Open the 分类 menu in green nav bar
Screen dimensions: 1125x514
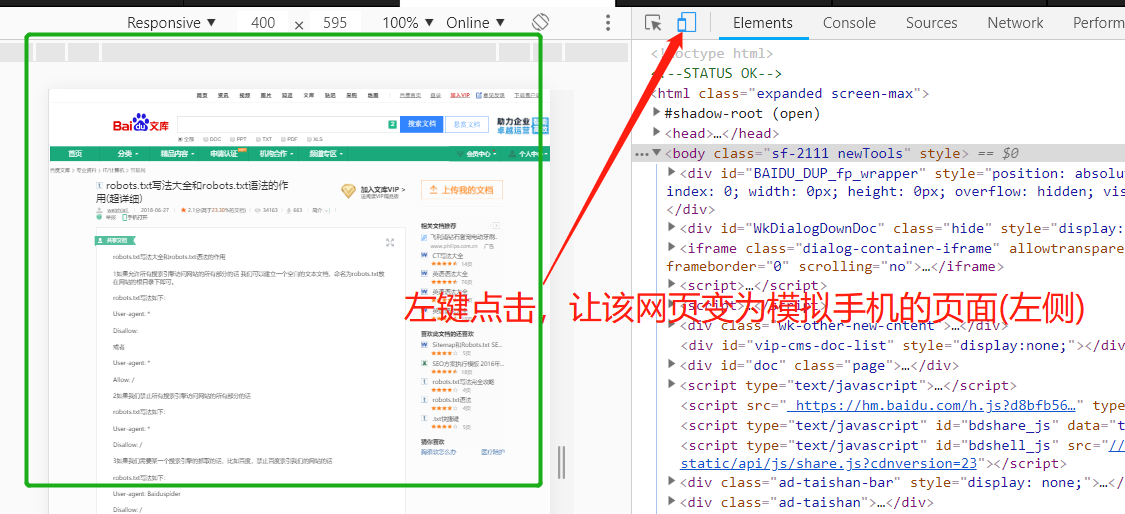[128, 154]
